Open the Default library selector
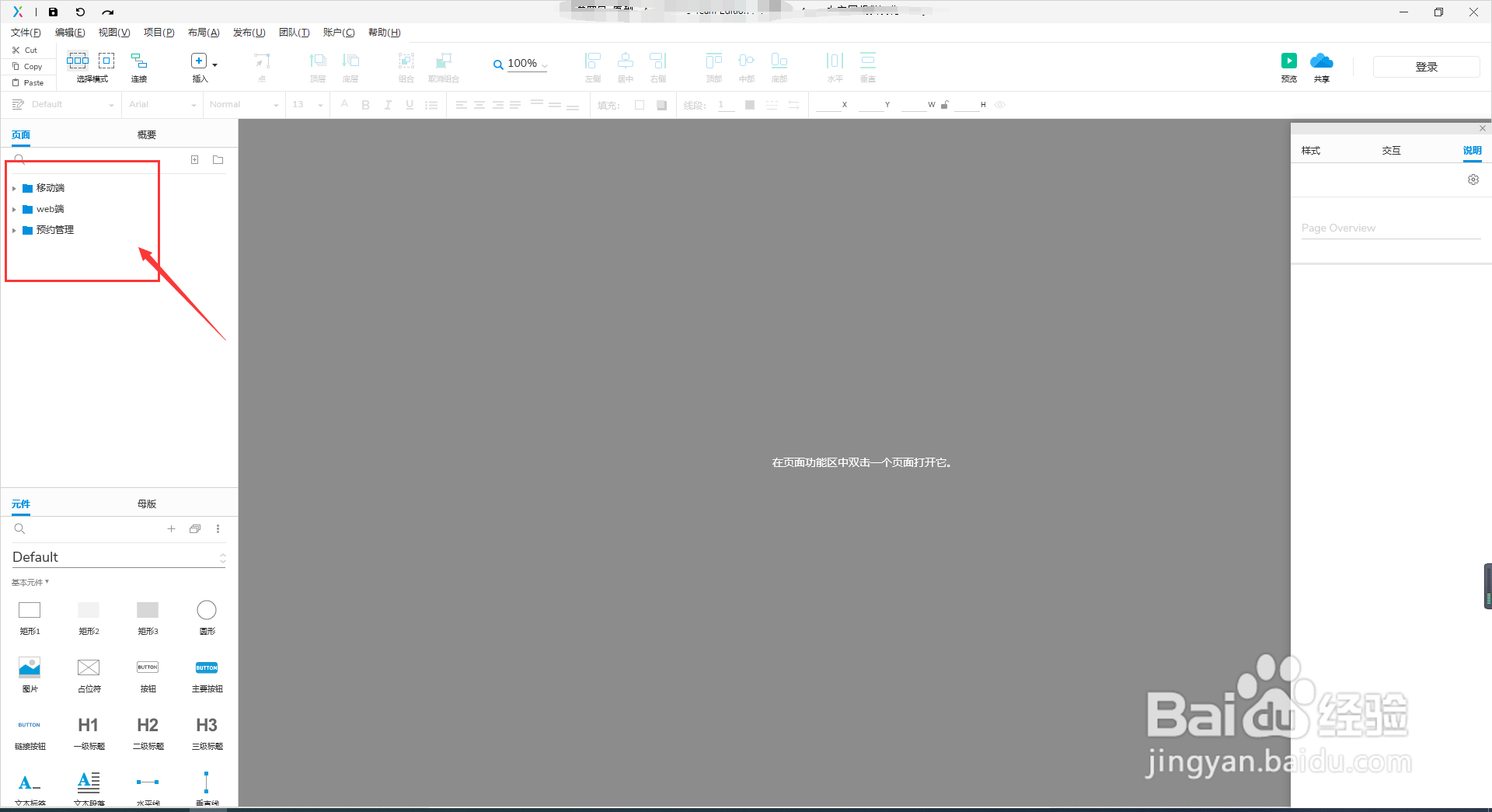This screenshot has width=1492, height=812. 119,557
